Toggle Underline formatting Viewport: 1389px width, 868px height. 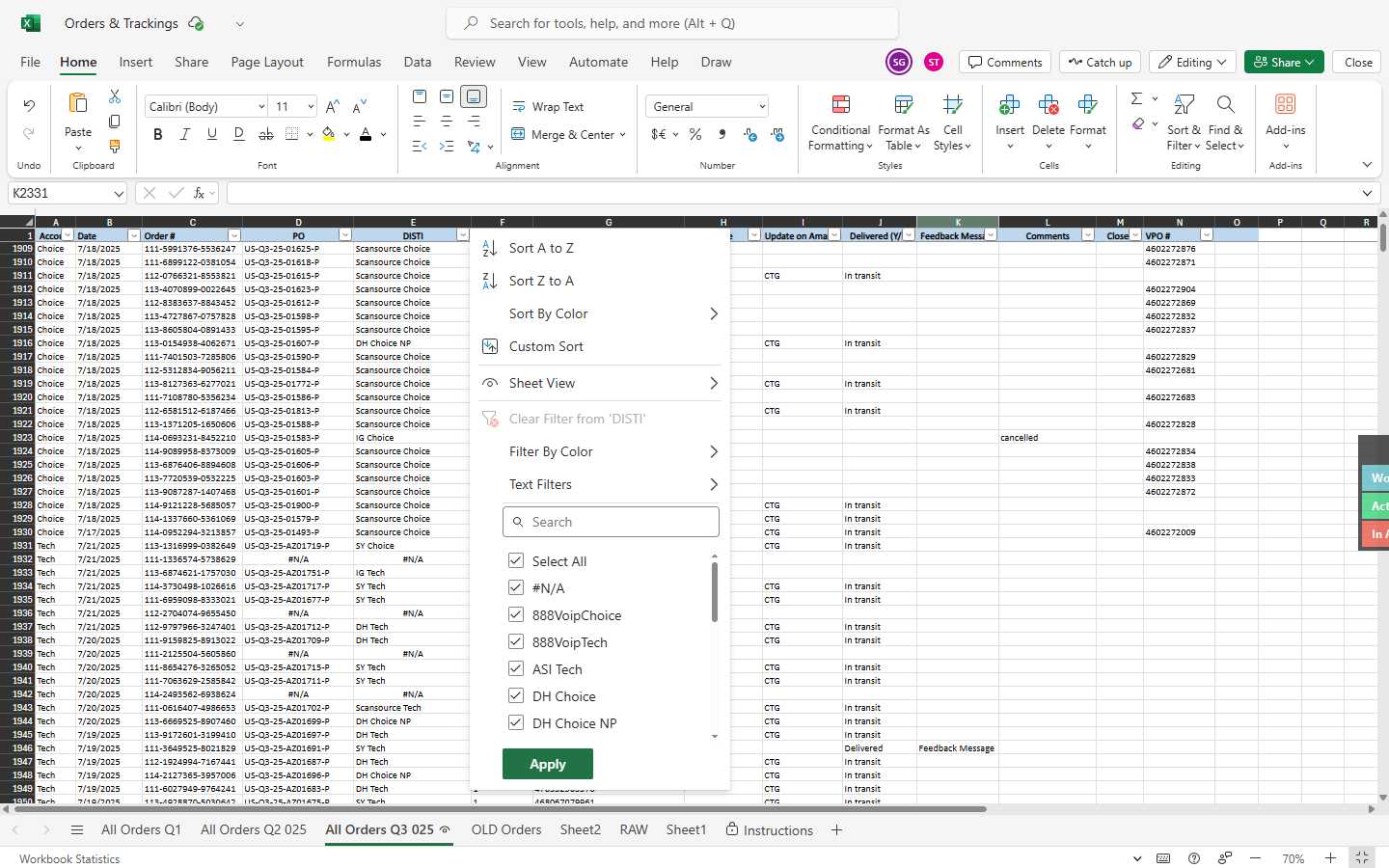click(212, 134)
